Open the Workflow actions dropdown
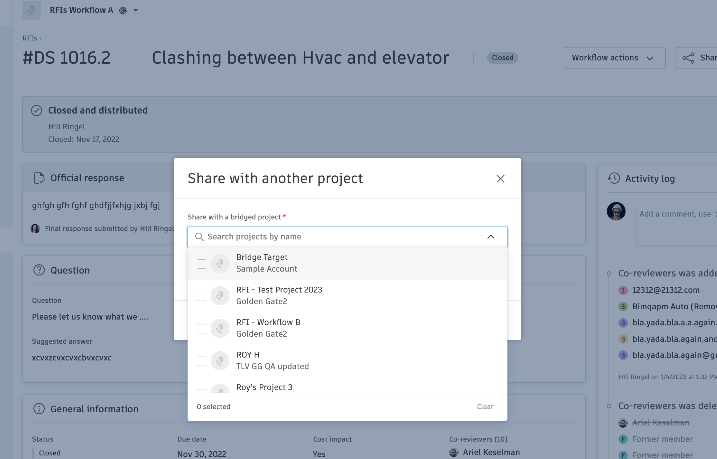 (x=613, y=58)
